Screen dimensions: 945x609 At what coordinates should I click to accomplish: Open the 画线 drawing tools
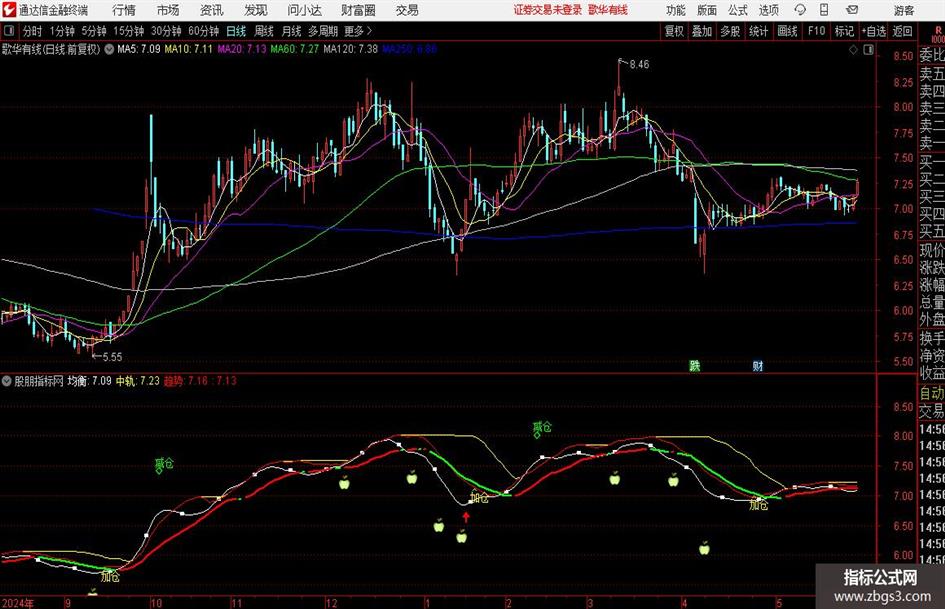click(787, 31)
